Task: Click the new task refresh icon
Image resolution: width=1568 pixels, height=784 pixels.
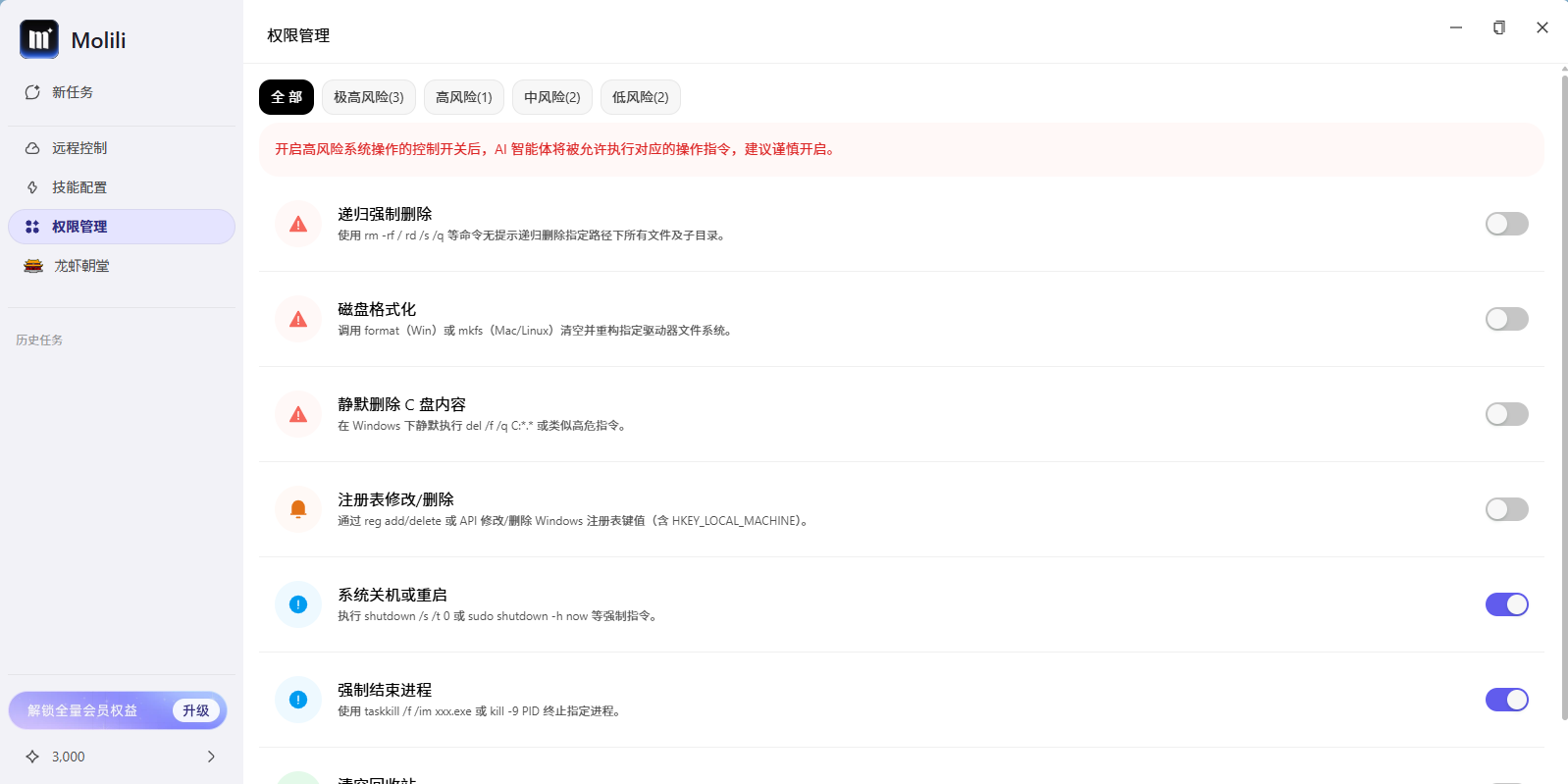Action: point(32,92)
